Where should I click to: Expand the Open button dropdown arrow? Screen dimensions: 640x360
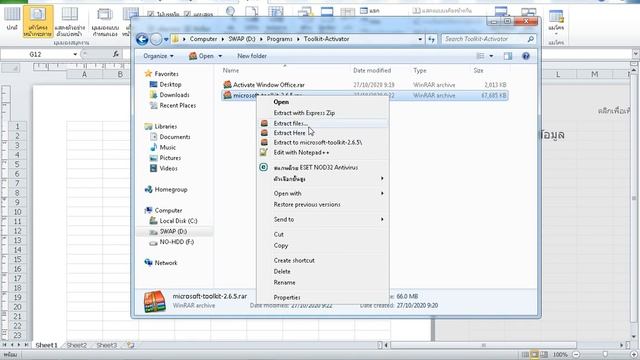[220, 56]
